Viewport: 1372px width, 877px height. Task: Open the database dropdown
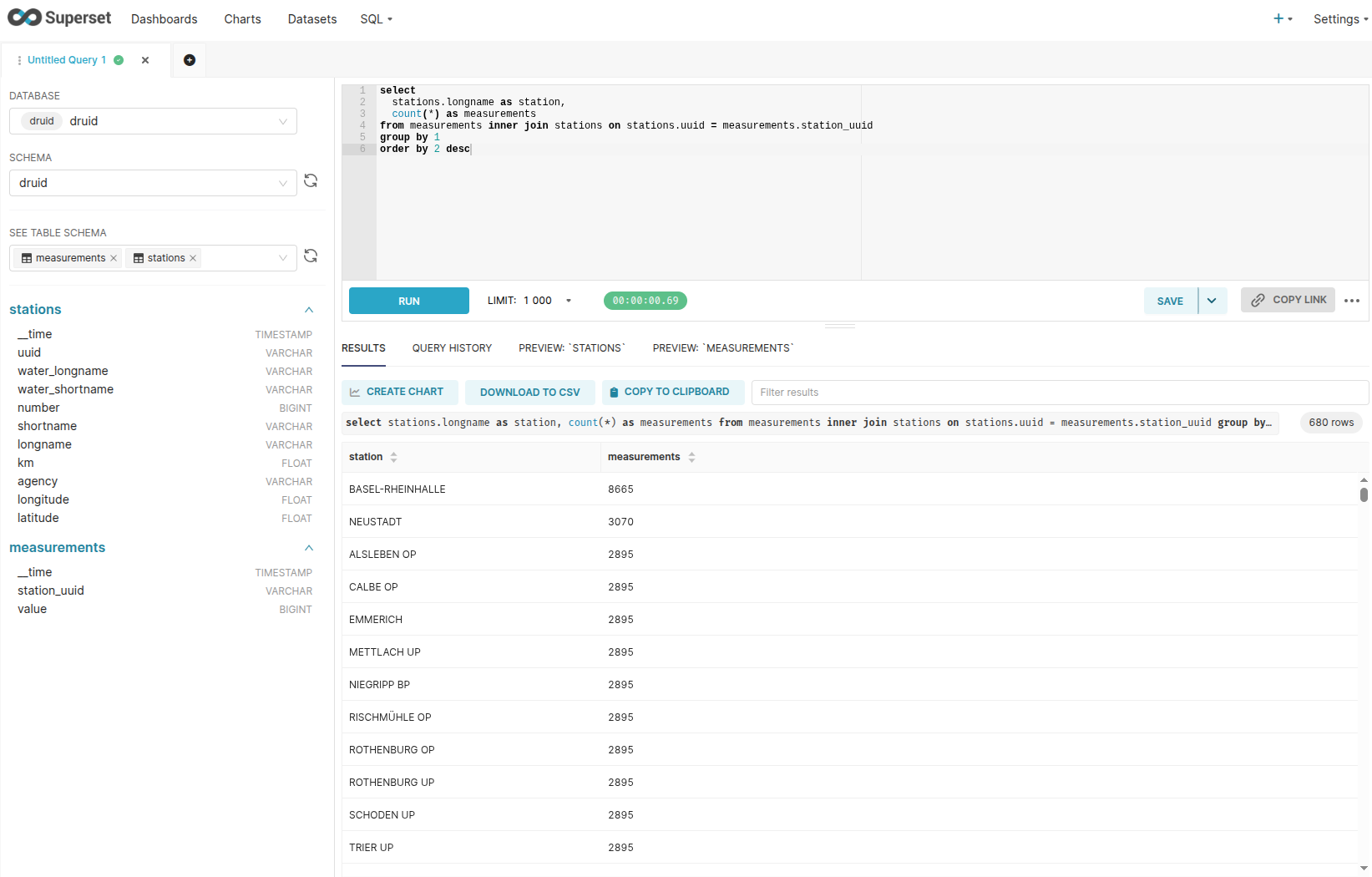pyautogui.click(x=153, y=121)
